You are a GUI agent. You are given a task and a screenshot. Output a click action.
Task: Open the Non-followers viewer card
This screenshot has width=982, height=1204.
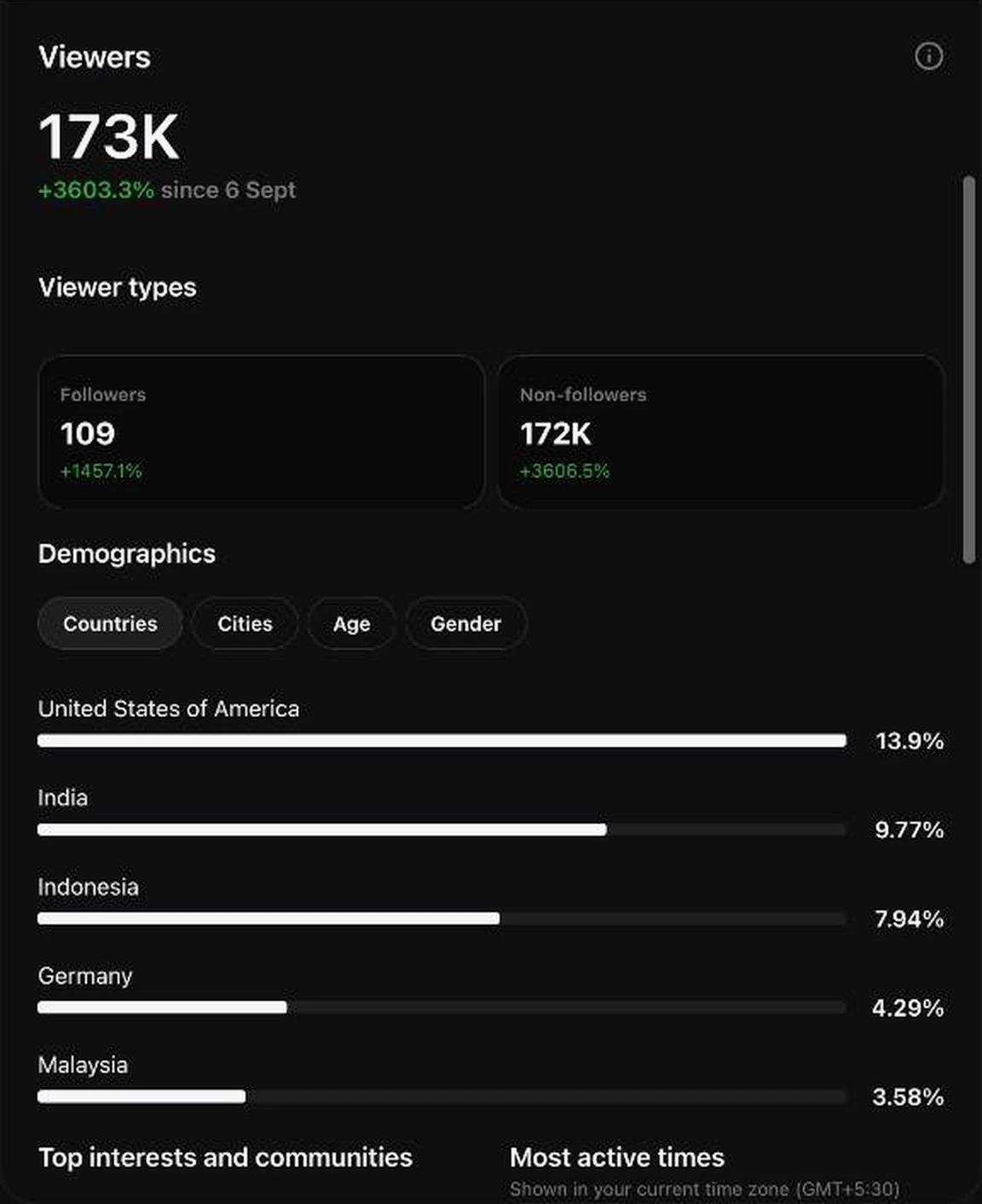(720, 431)
